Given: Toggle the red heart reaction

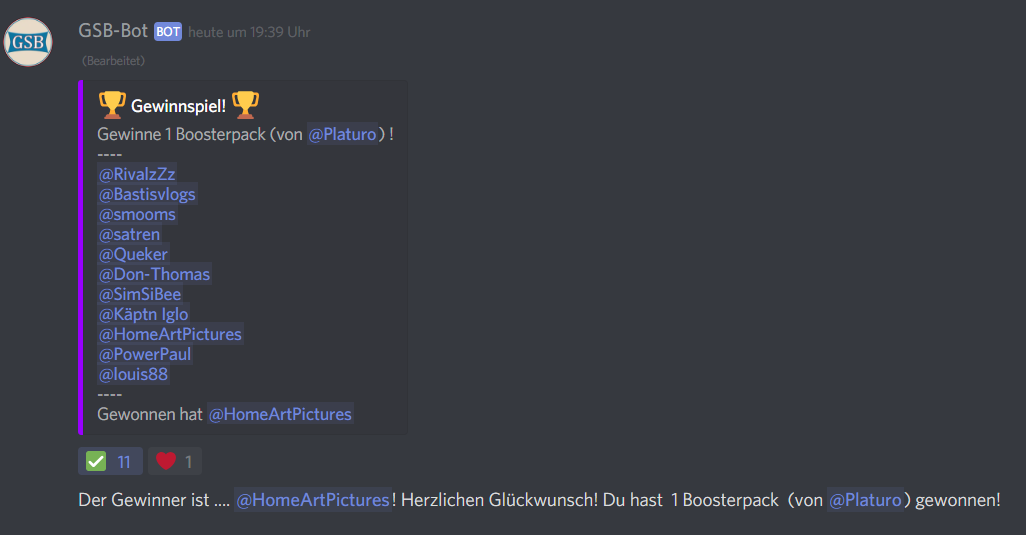Looking at the screenshot, I should (175, 462).
